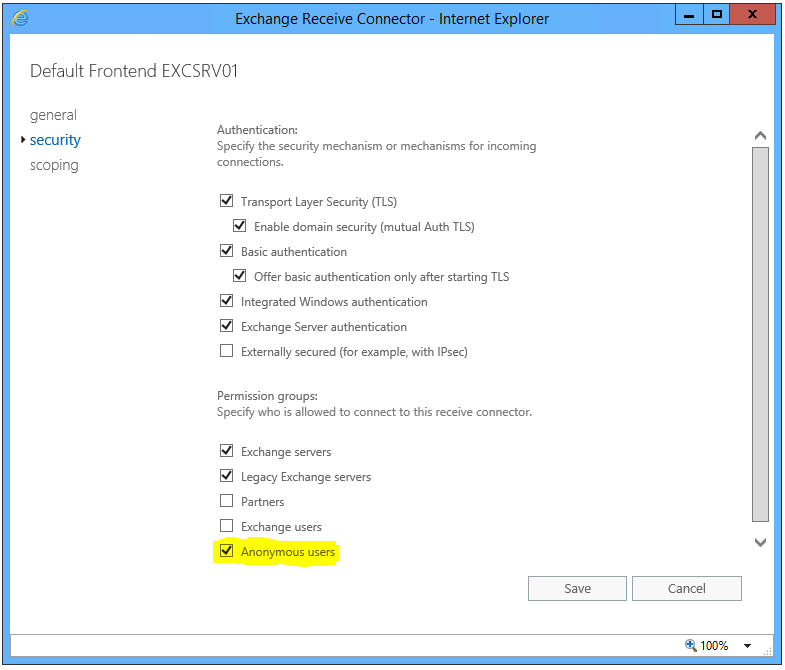
Task: Close the Exchange Receive Connector window
Action: click(752, 15)
